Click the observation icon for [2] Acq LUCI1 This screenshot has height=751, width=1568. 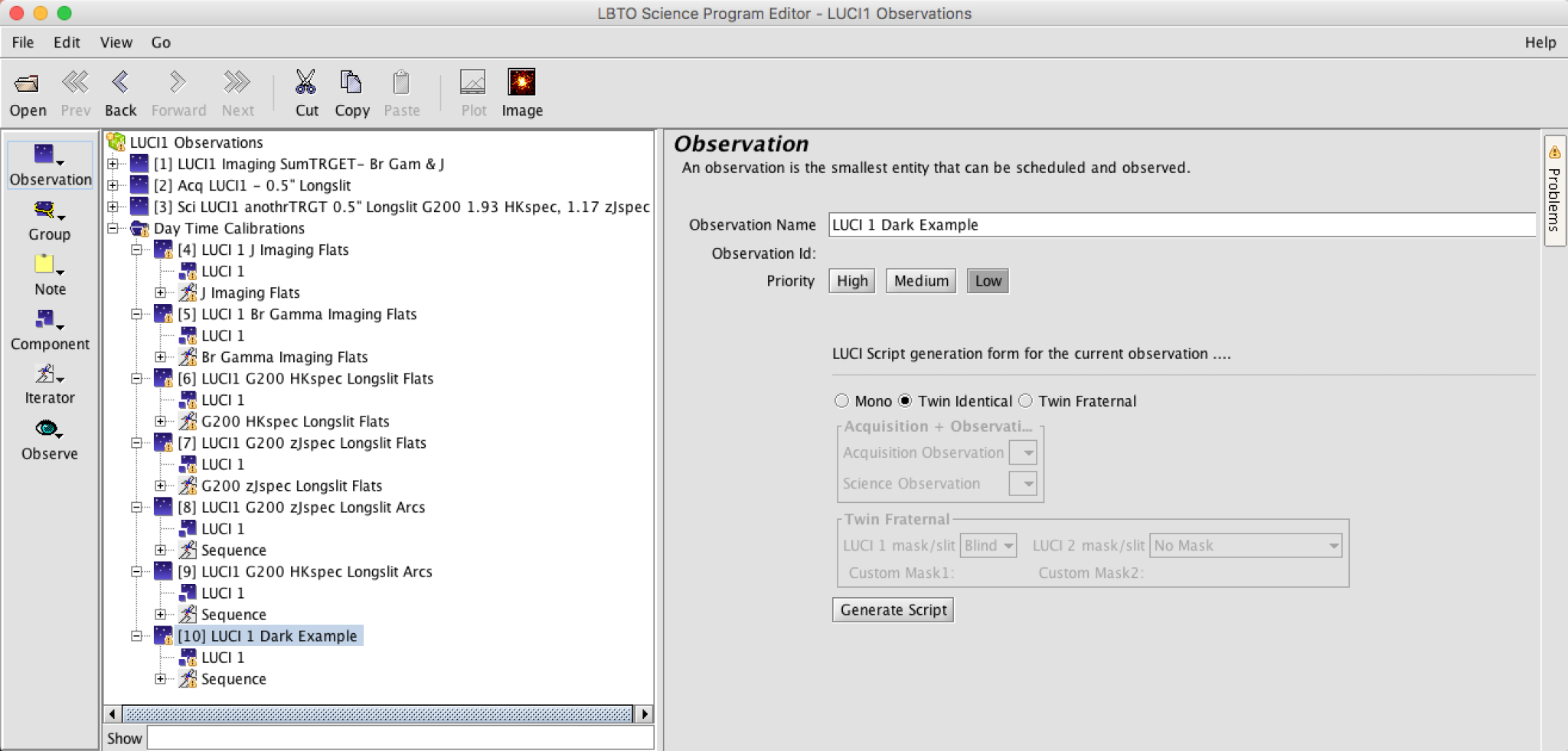click(x=139, y=185)
